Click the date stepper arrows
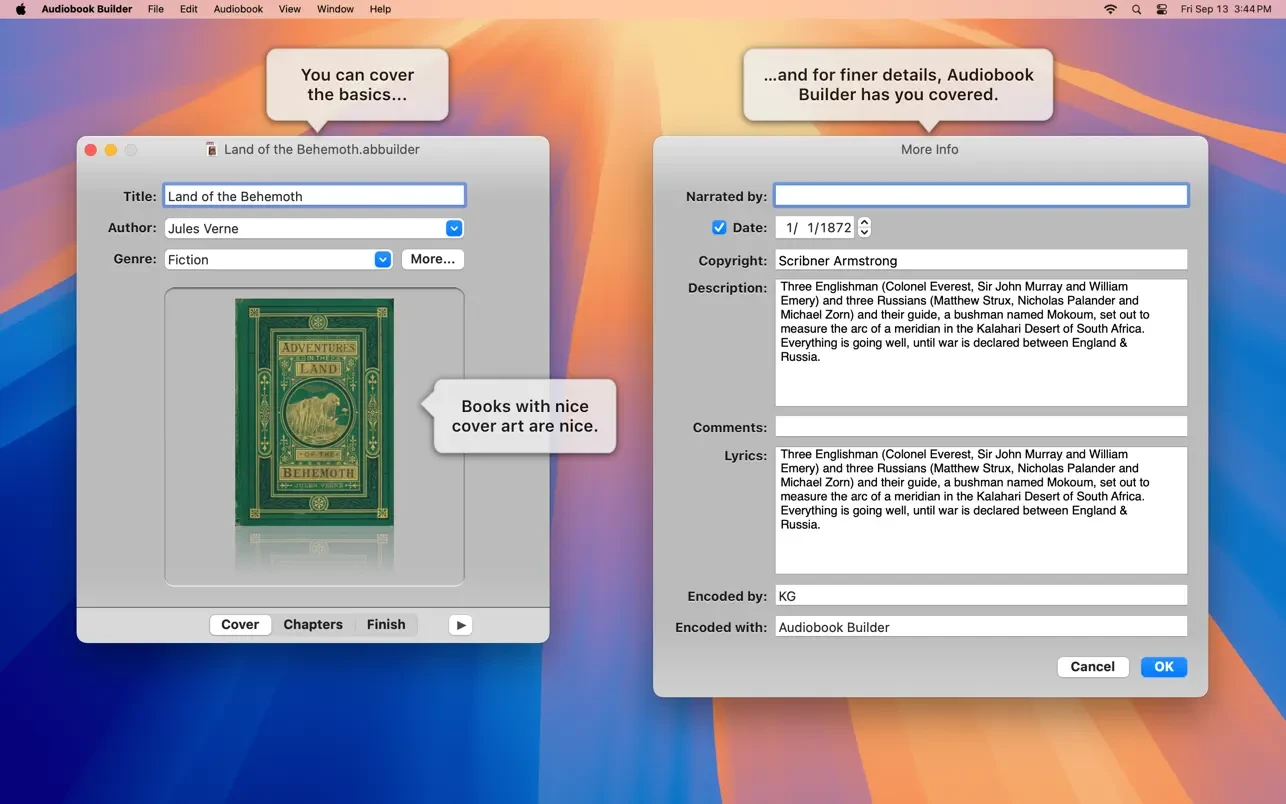The height and width of the screenshot is (804, 1286). [x=865, y=227]
